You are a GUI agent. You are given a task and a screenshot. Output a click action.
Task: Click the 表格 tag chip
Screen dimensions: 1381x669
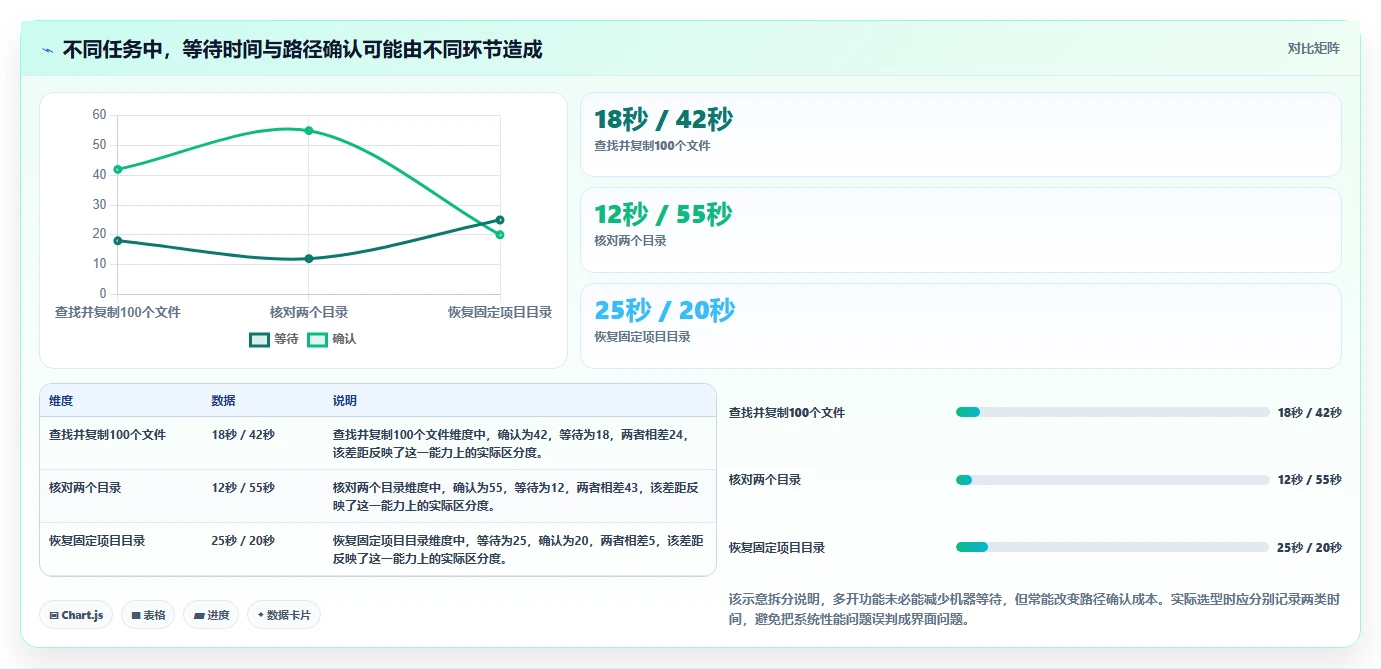tap(148, 615)
